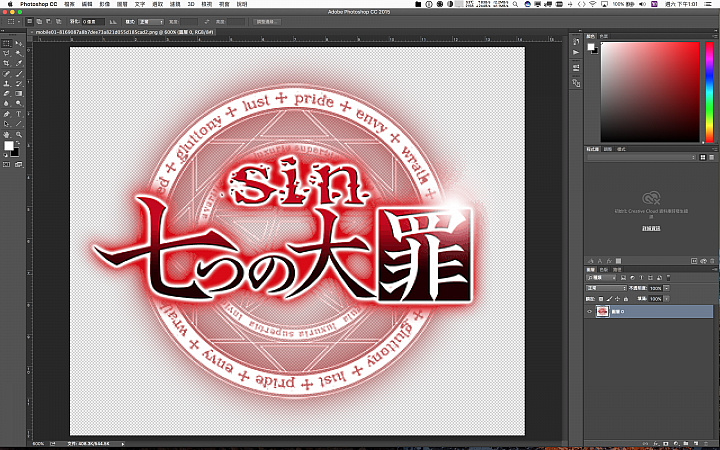Screen dimensions: 720x450
Task: Select the Rectangular Marquee tool
Action: [x=6, y=43]
